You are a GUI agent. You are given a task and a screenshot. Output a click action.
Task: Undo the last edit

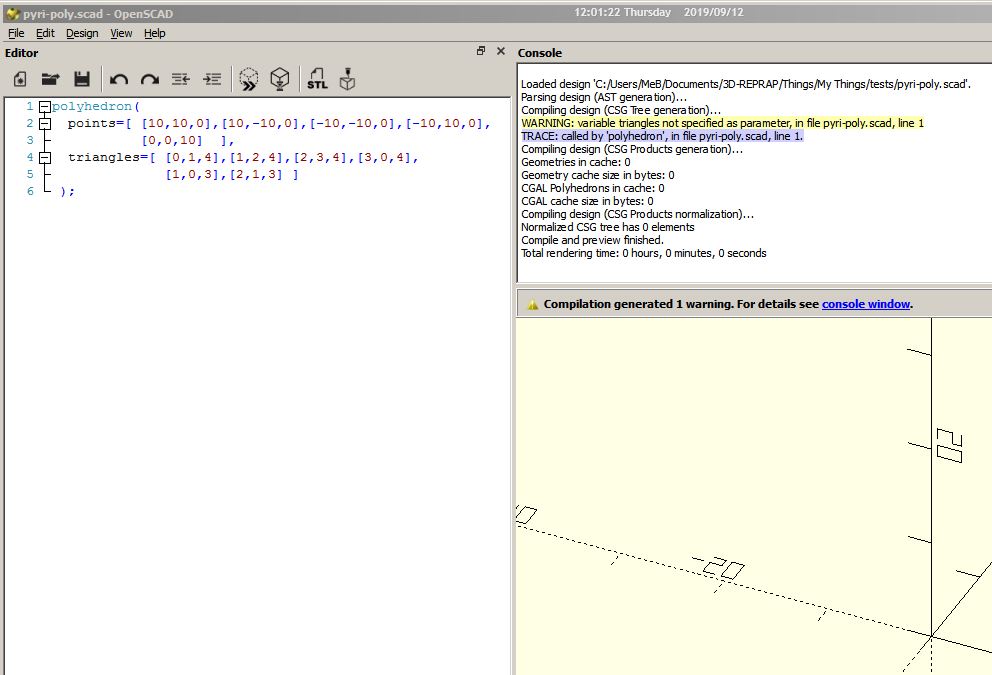119,78
